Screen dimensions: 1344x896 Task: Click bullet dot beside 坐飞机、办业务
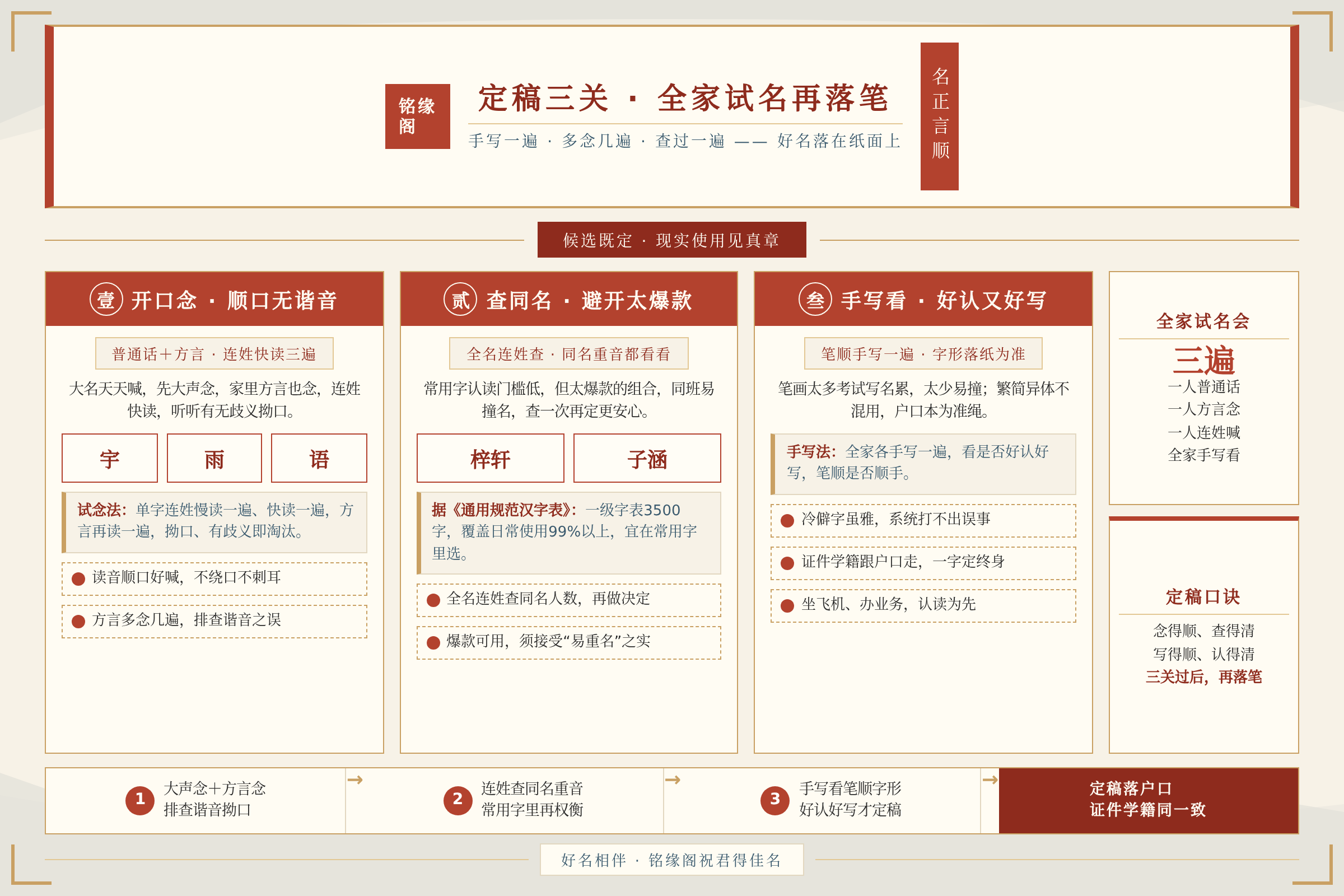pyautogui.click(x=787, y=606)
